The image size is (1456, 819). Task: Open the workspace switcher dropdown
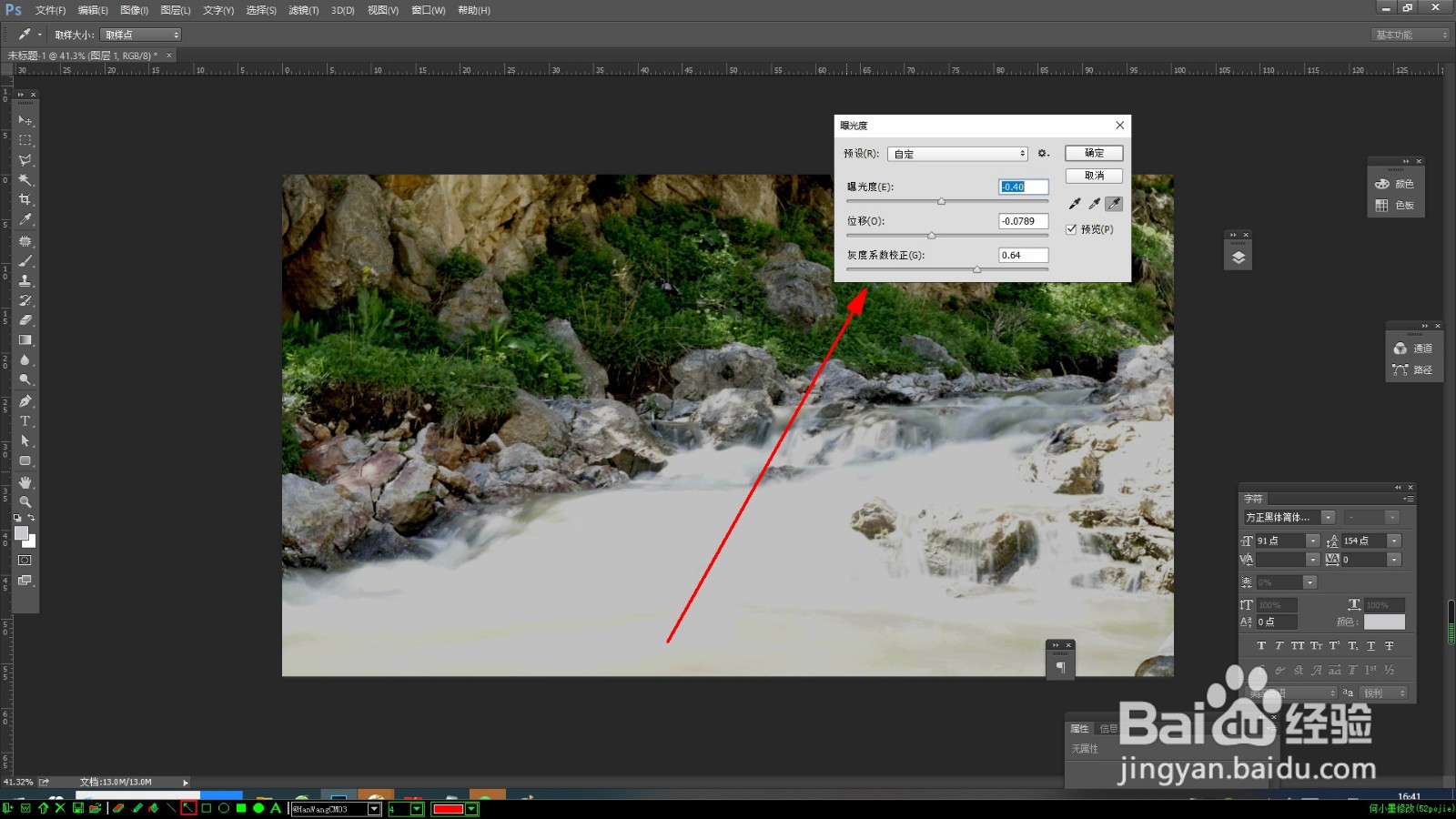[1410, 35]
